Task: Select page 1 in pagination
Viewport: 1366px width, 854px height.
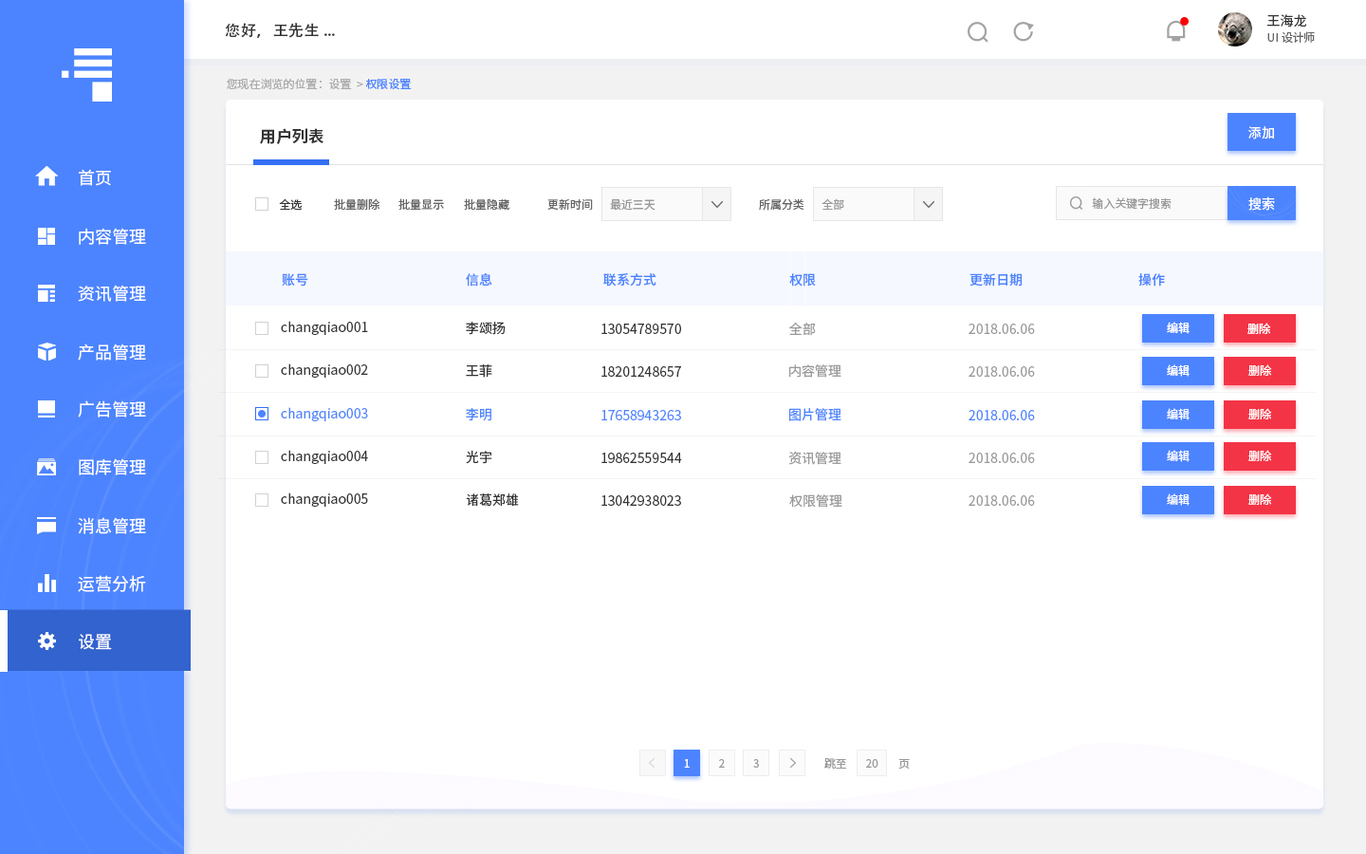Action: [686, 763]
